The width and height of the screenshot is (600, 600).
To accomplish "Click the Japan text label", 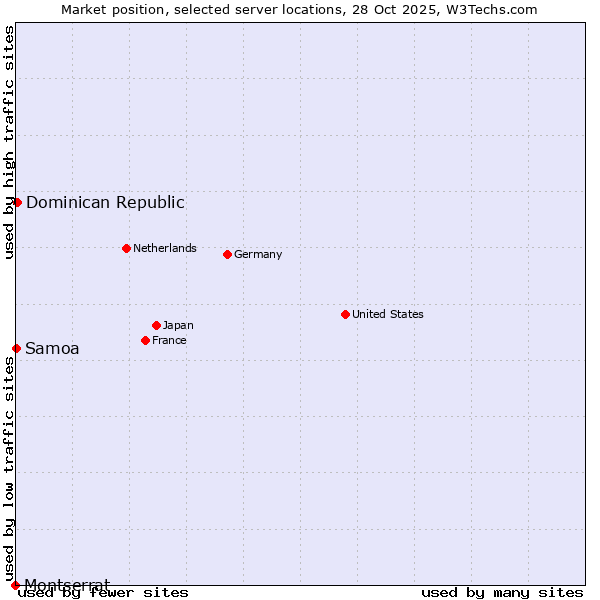I will coord(178,325).
